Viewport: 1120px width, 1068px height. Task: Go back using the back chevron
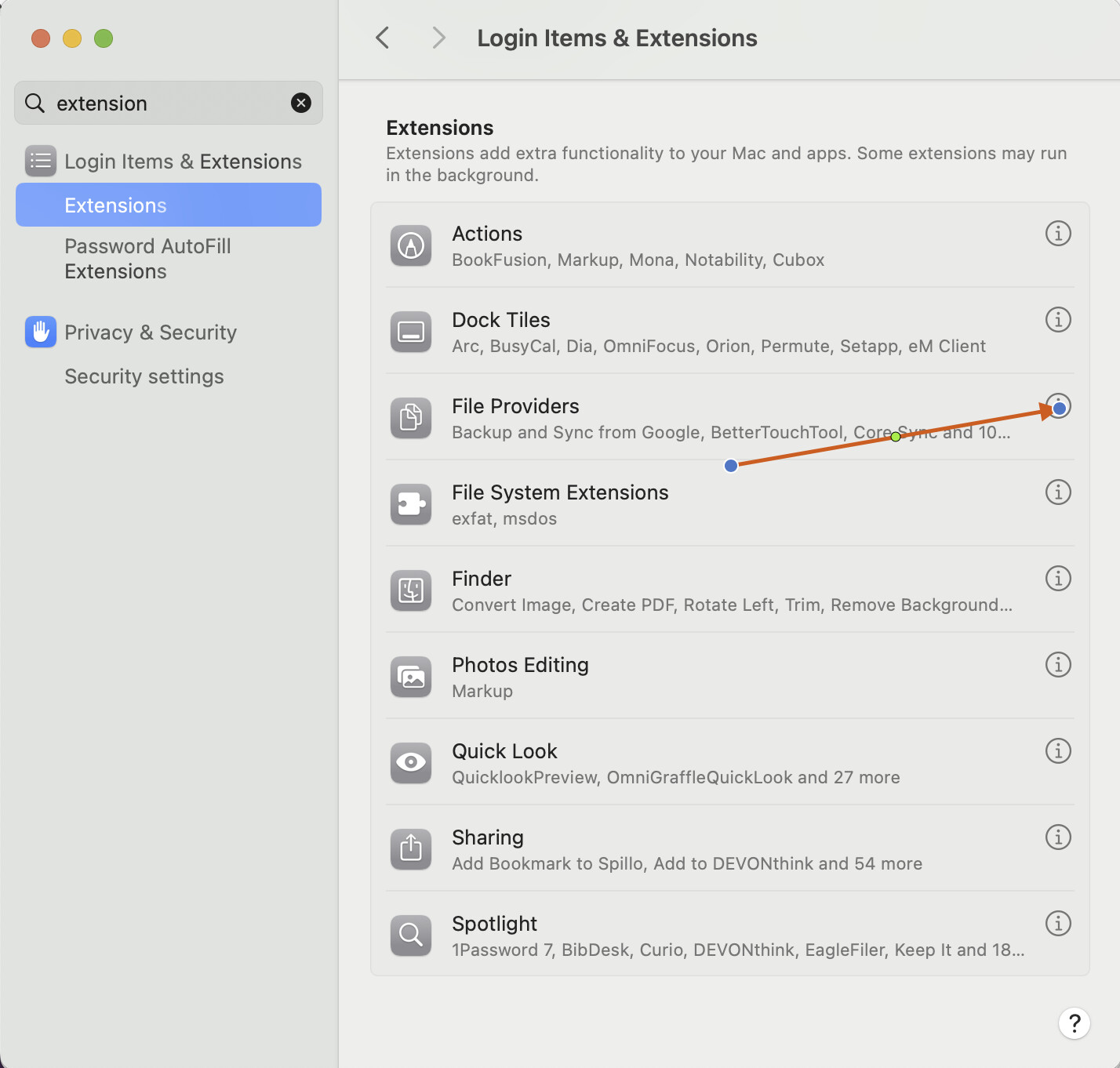tap(383, 38)
